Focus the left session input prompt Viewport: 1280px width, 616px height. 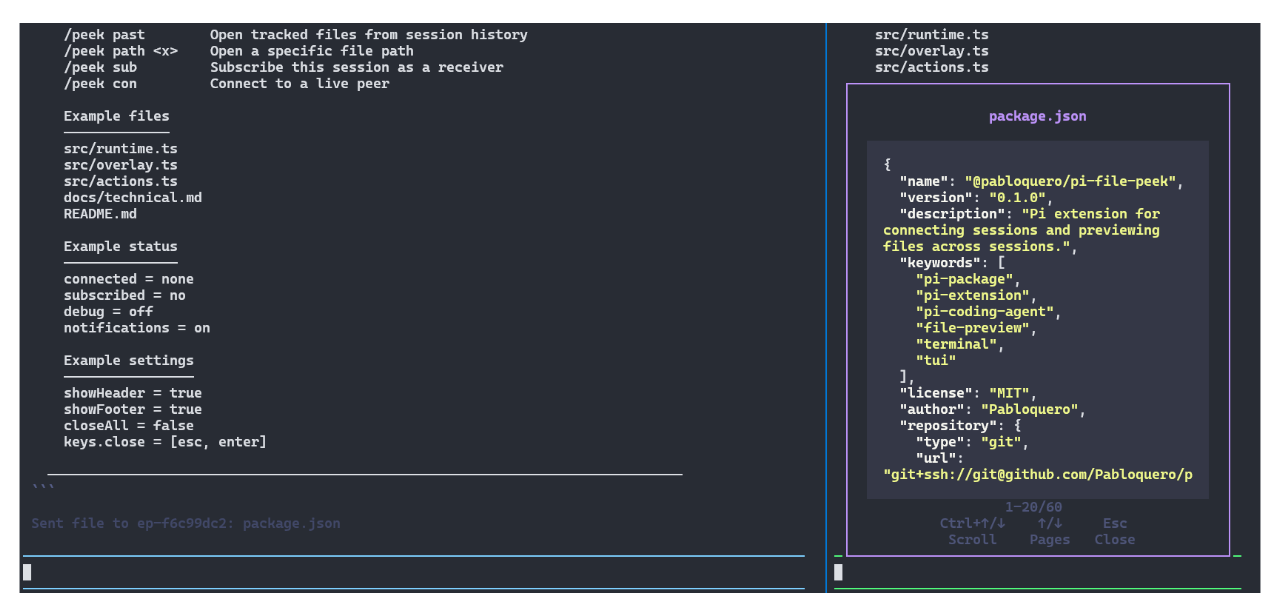point(413,572)
